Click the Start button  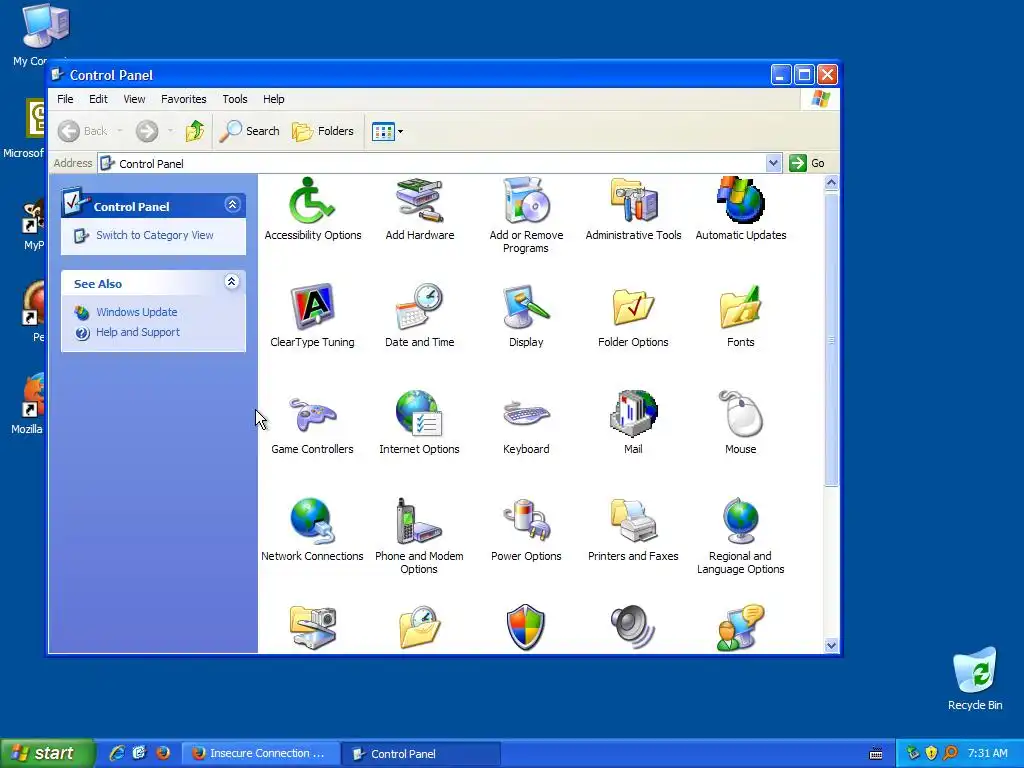pos(46,753)
